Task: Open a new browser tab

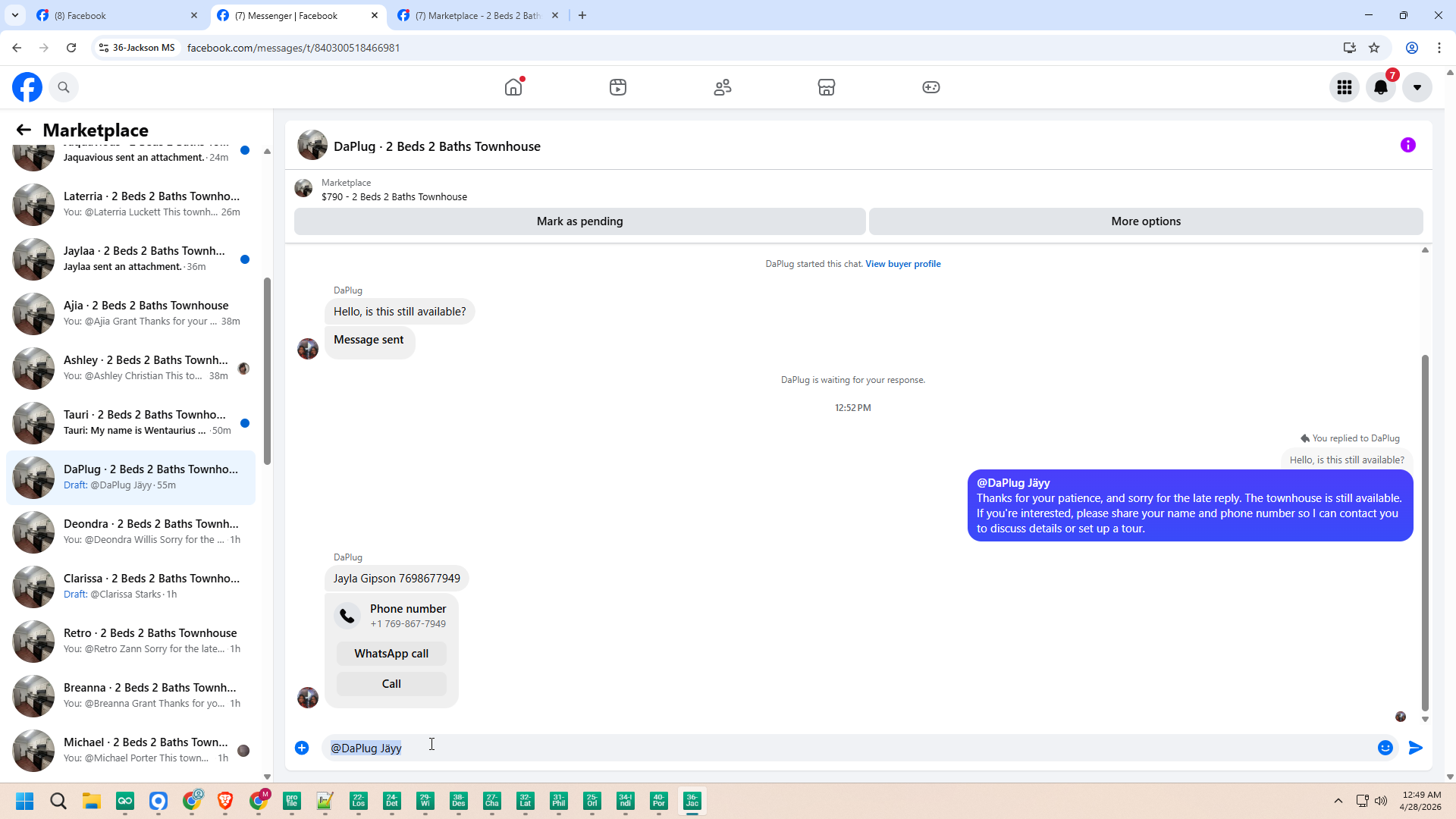Action: pyautogui.click(x=582, y=15)
